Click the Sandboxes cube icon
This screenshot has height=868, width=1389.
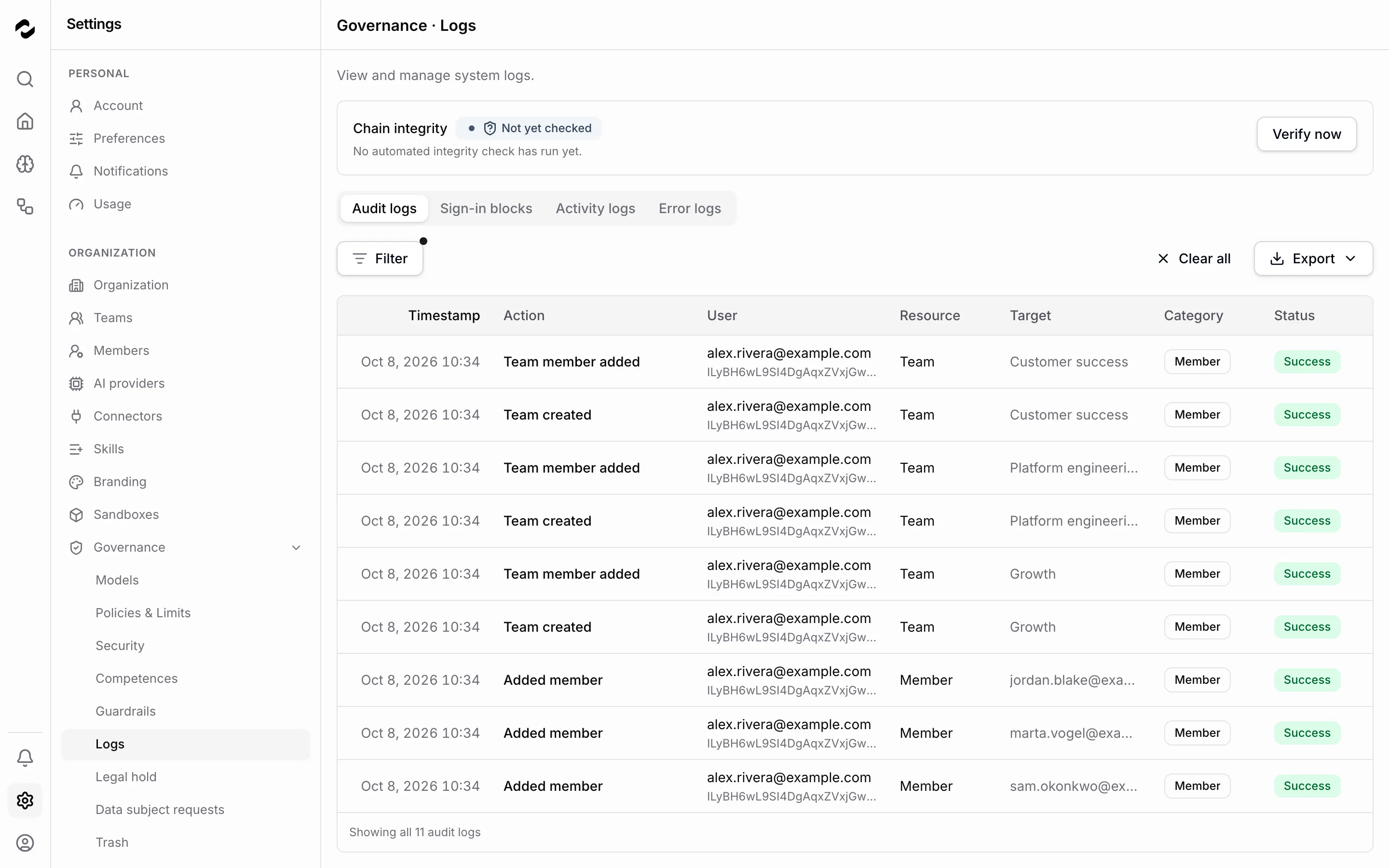pyautogui.click(x=76, y=515)
